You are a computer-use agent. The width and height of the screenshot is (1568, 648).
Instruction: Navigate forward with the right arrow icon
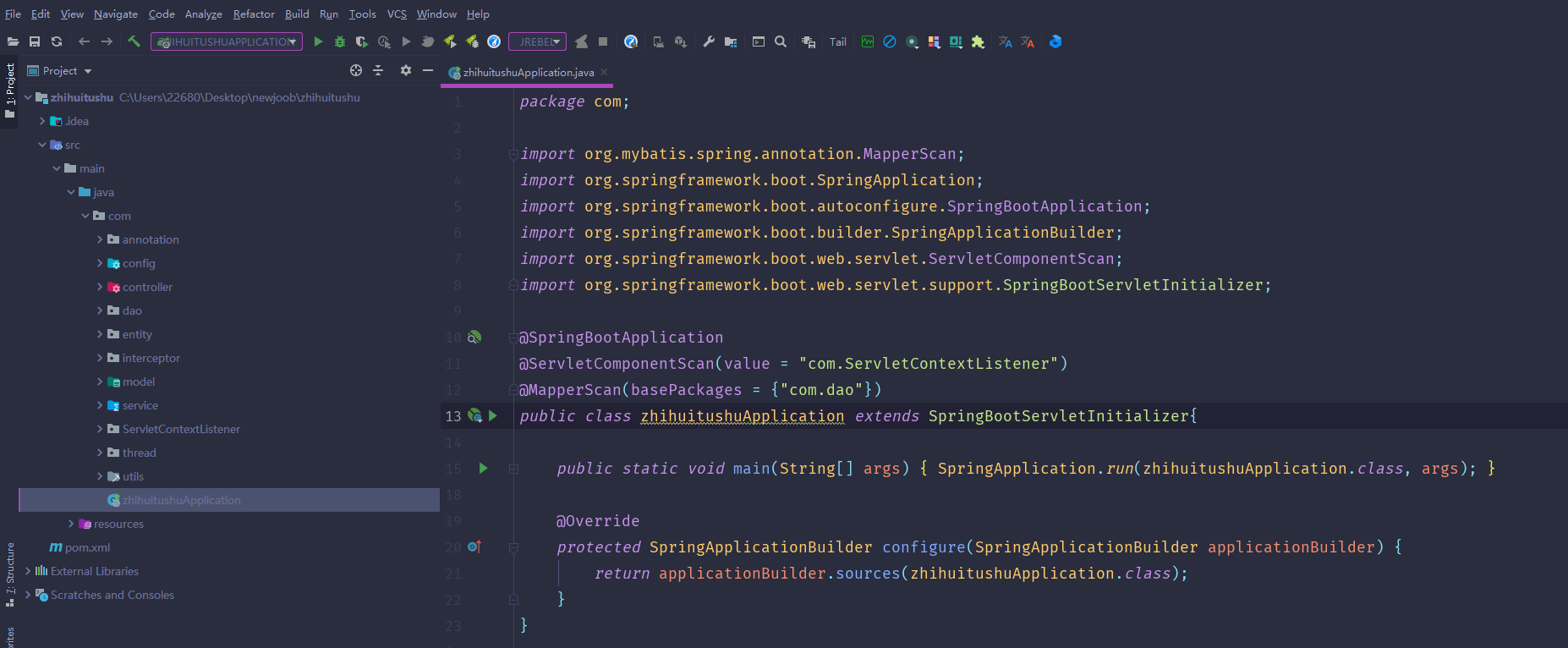107,41
